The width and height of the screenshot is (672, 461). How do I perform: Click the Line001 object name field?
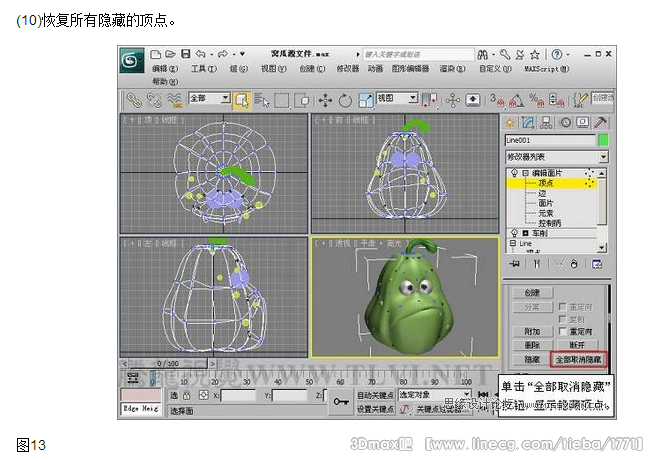[550, 140]
